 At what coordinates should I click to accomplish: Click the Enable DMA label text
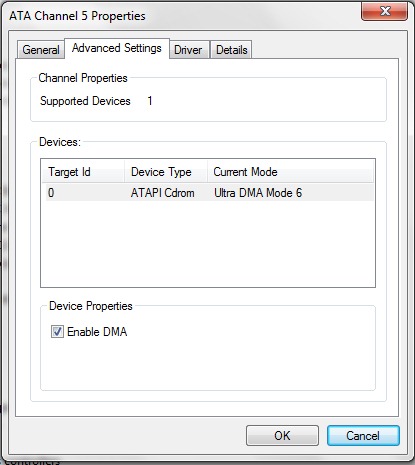pos(97,332)
